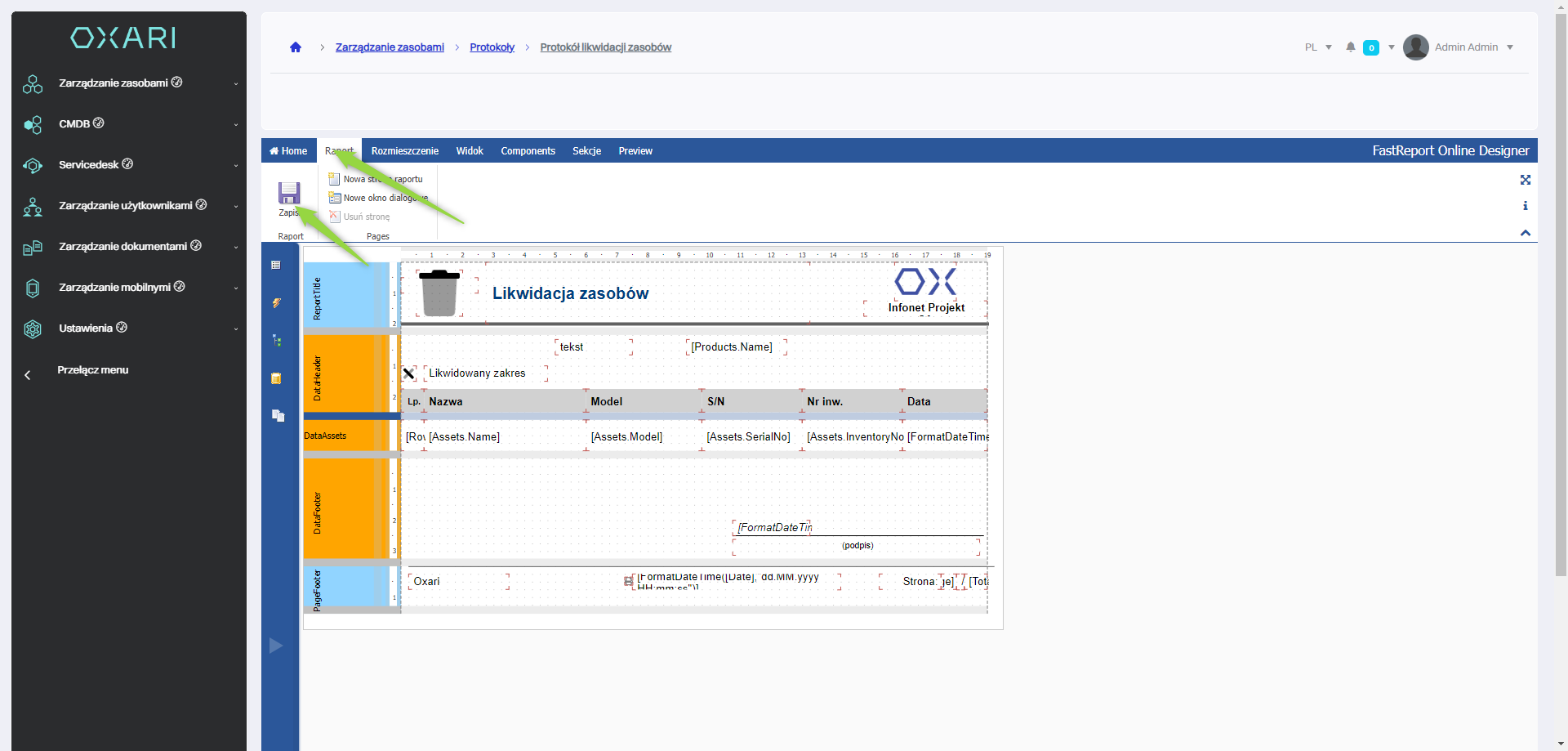Screen dimensions: 1568x751
Task: Click the Zapisz save icon
Action: (289, 194)
